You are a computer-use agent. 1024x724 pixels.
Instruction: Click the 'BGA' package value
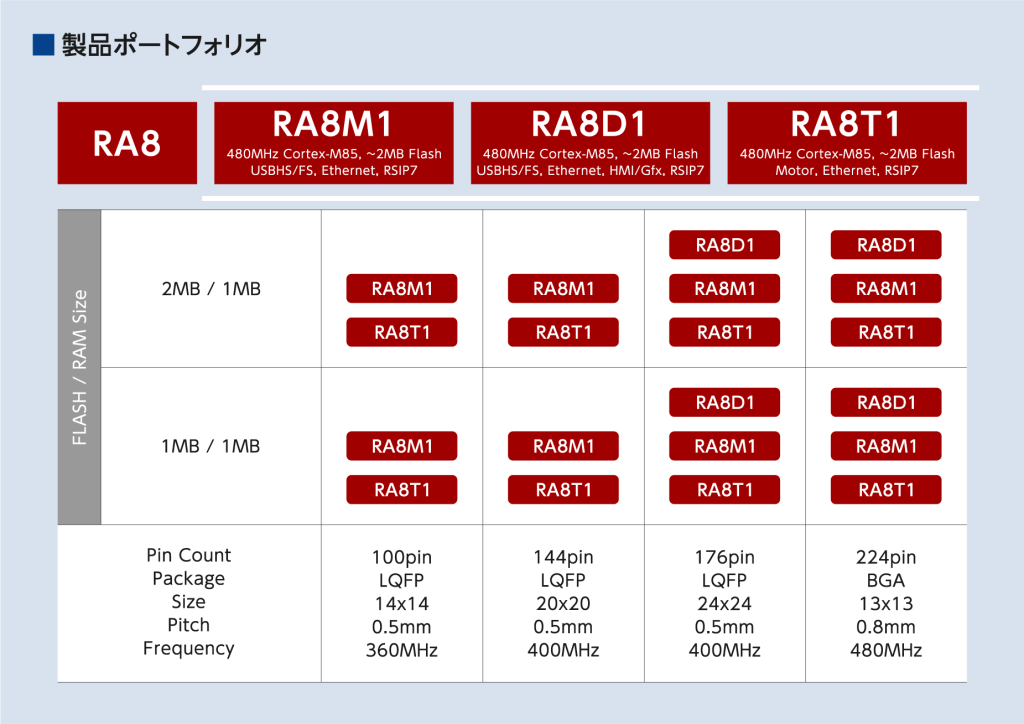[x=886, y=580]
